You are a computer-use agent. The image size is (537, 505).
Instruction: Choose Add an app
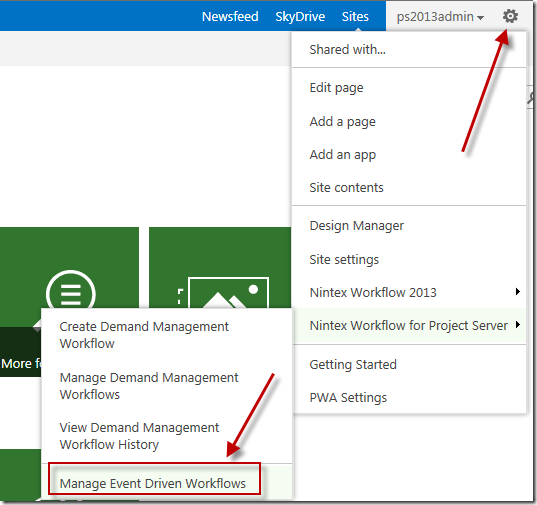409,155
